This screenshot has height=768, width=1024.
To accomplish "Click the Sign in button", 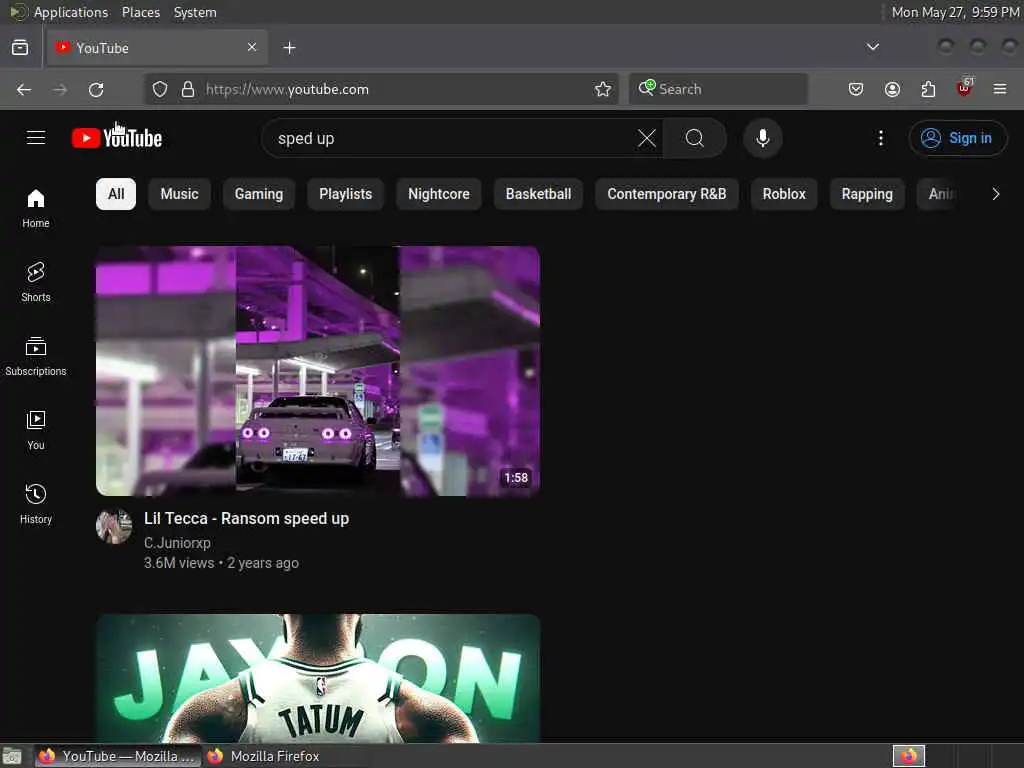I will 957,138.
